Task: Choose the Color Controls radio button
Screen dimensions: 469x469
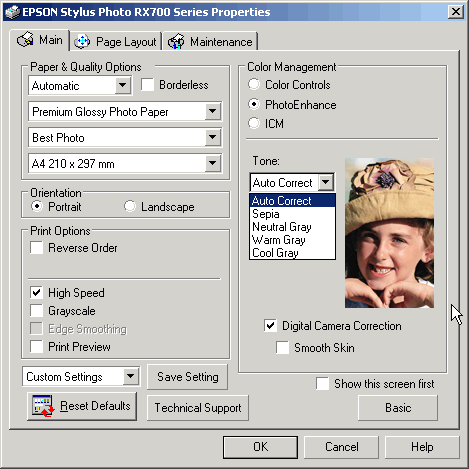Action: click(254, 84)
